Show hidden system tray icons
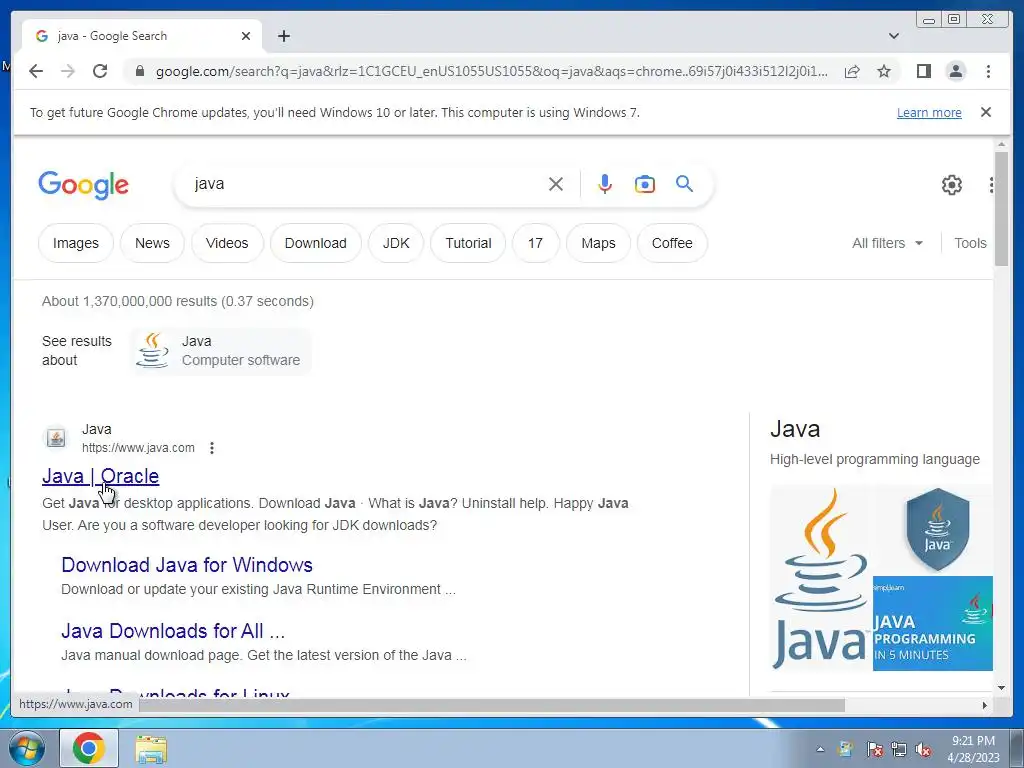 820,749
